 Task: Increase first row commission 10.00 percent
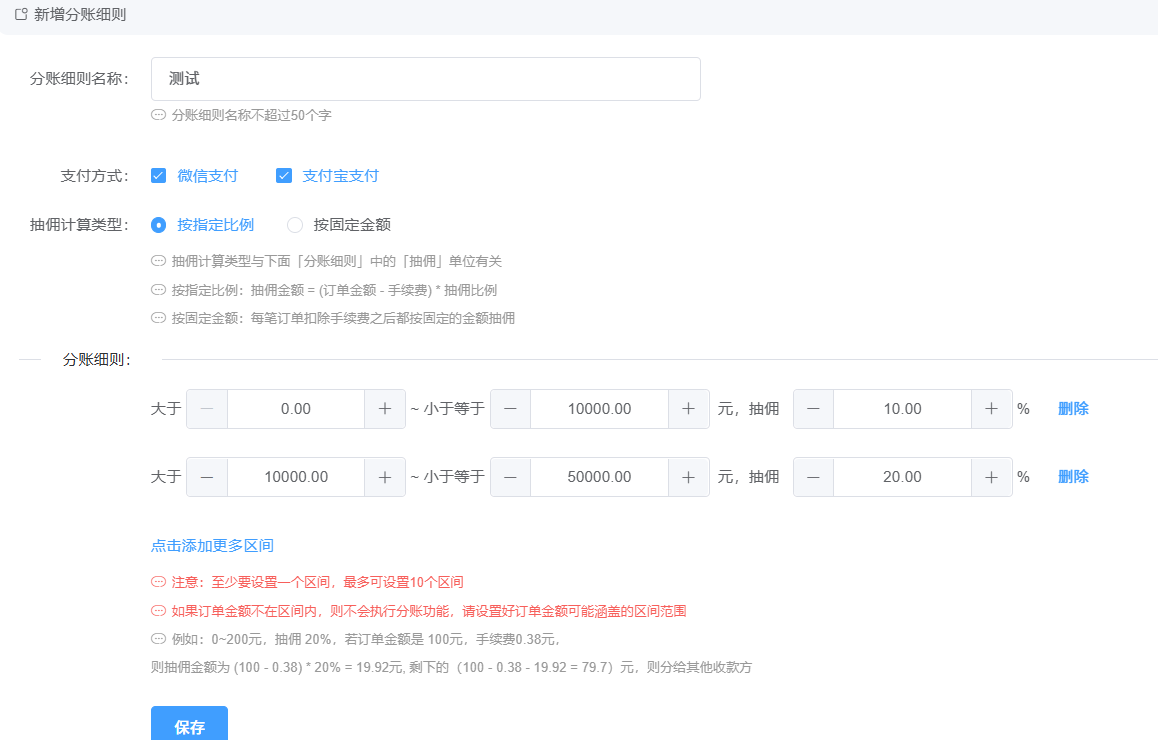pyautogui.click(x=991, y=409)
